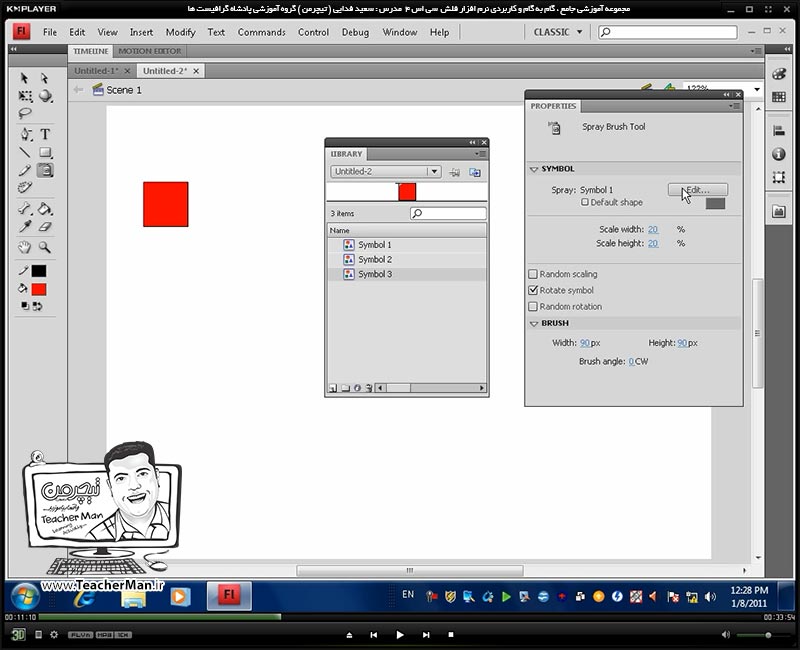Open the Commands menu
The height and width of the screenshot is (650, 800).
click(262, 32)
